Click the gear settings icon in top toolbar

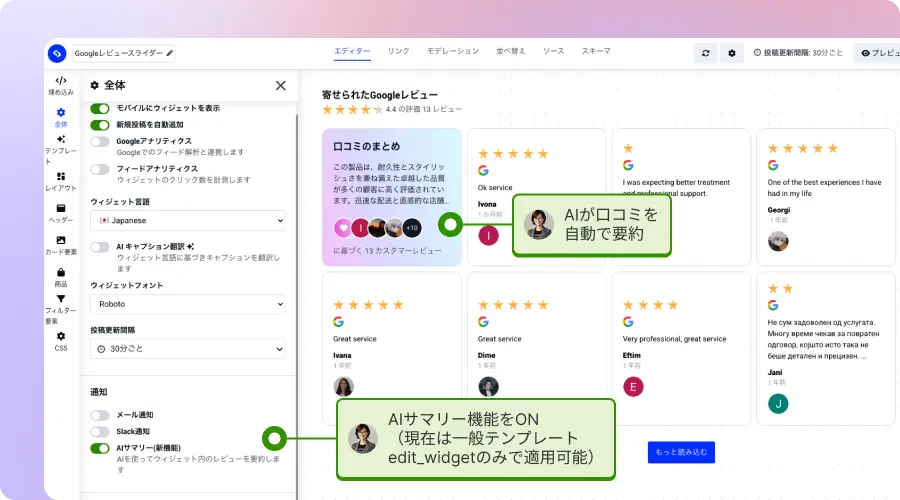(732, 53)
